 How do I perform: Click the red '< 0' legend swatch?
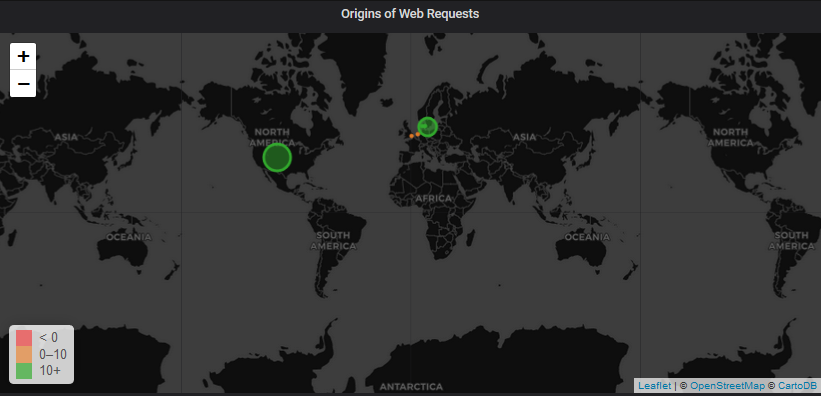[24, 338]
